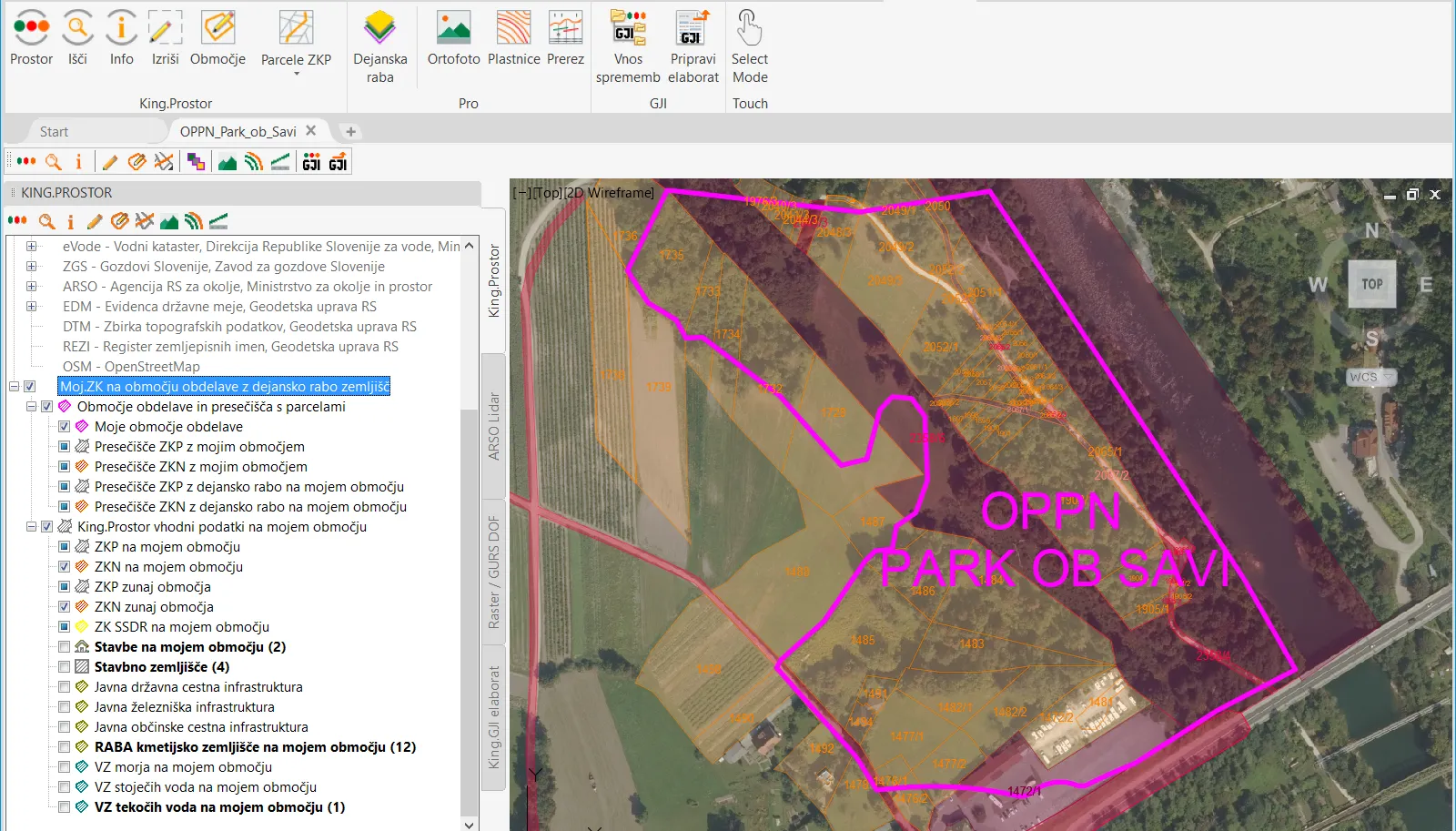1456x831 pixels.
Task: Open the Parcele ZKP dropdown arrow
Action: pos(296,75)
